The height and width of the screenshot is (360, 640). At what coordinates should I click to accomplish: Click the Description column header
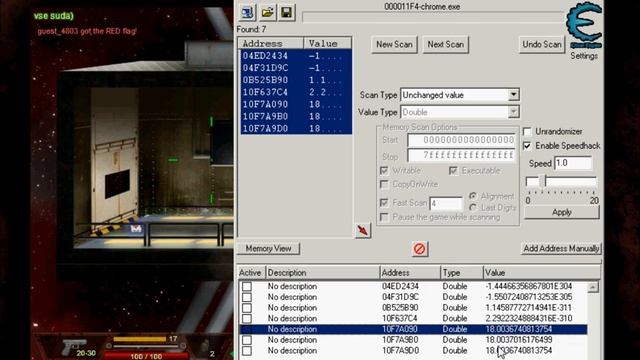[x=322, y=273]
